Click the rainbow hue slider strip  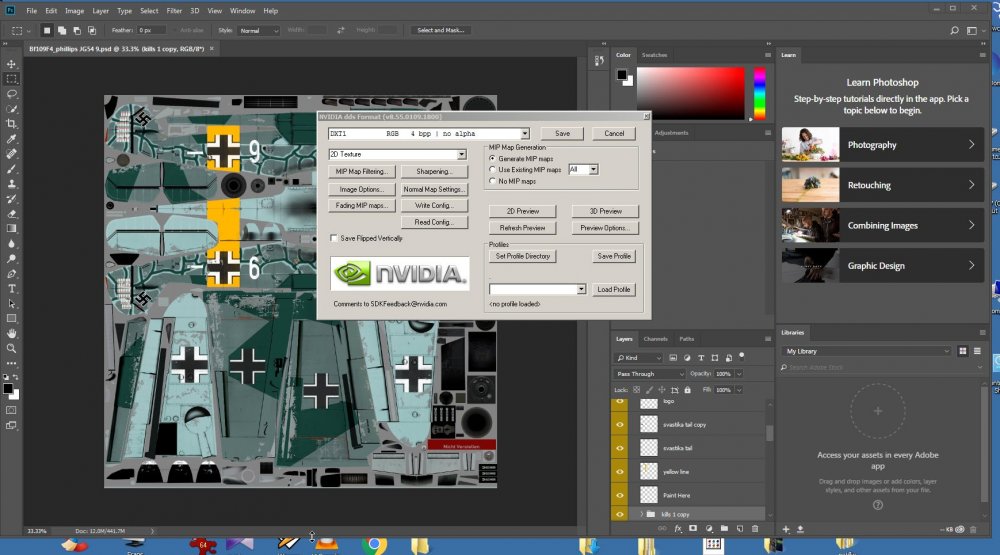pyautogui.click(x=759, y=93)
